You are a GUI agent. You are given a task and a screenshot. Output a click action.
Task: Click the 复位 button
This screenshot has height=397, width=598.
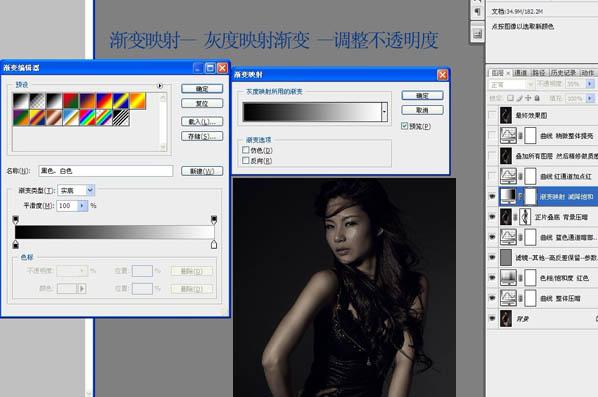[202, 103]
